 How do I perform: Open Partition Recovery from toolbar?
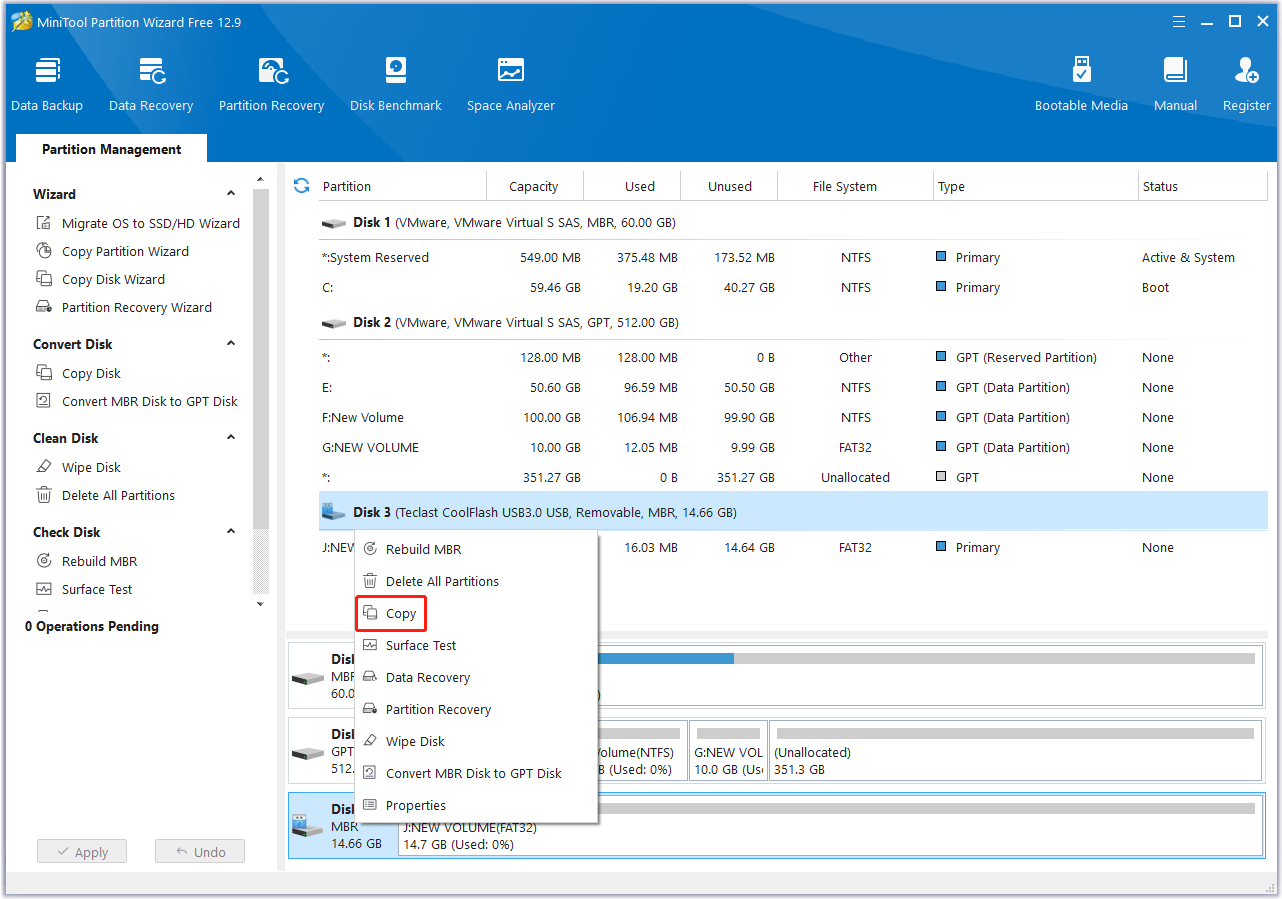tap(272, 85)
